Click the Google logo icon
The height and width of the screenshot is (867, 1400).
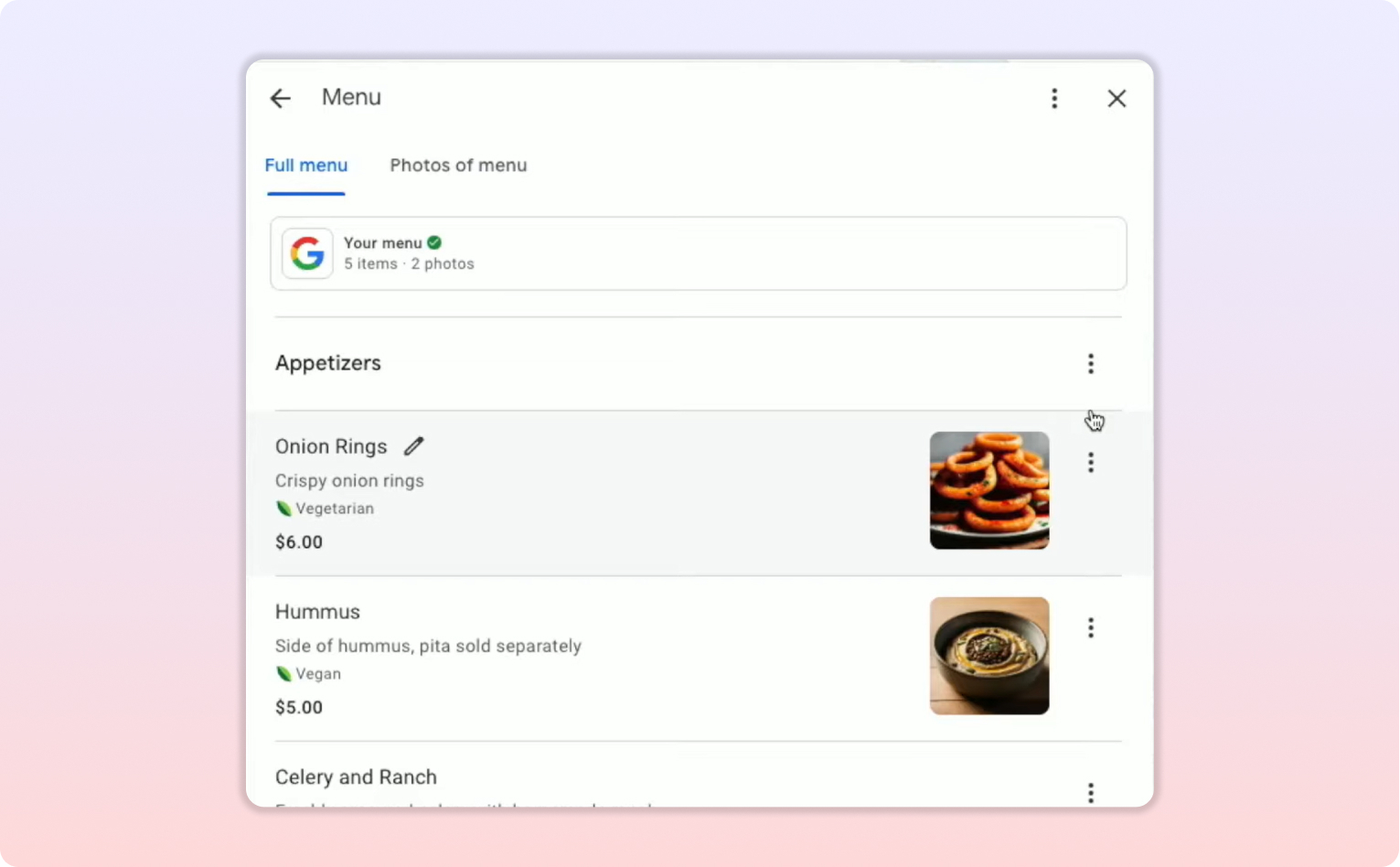pyautogui.click(x=307, y=253)
